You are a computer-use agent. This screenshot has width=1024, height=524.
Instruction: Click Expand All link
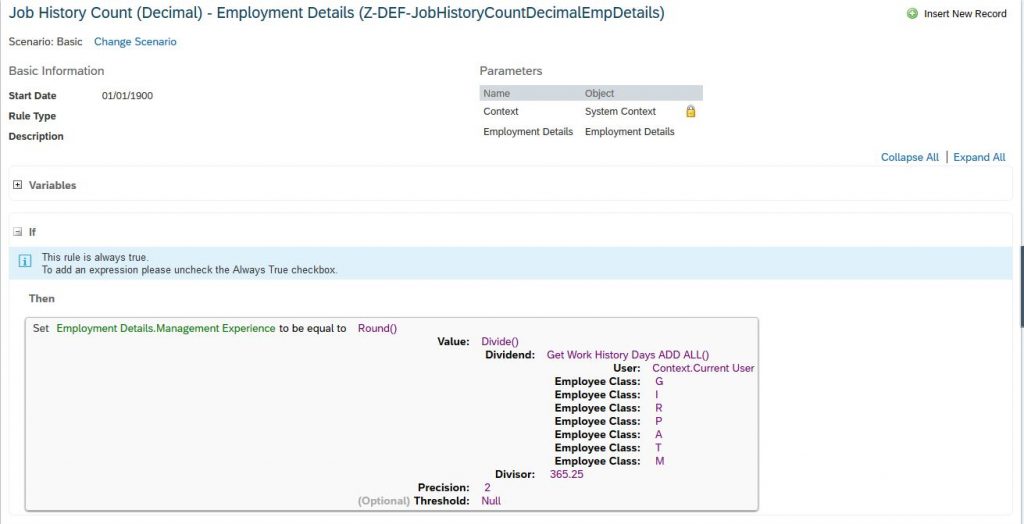[x=979, y=157]
